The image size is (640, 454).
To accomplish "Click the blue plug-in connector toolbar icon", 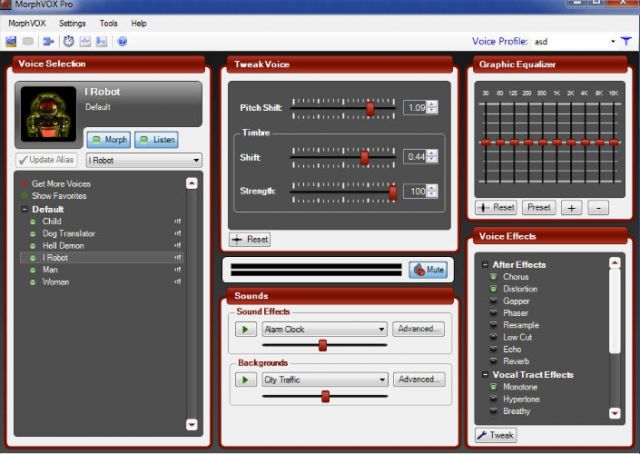I will (49, 41).
